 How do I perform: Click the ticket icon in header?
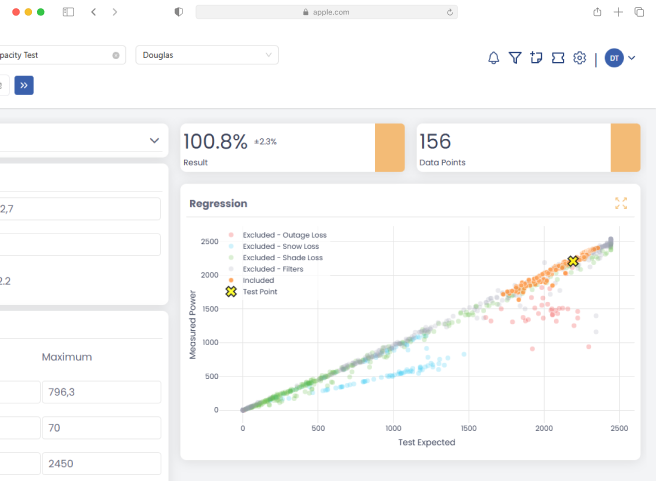coord(558,58)
